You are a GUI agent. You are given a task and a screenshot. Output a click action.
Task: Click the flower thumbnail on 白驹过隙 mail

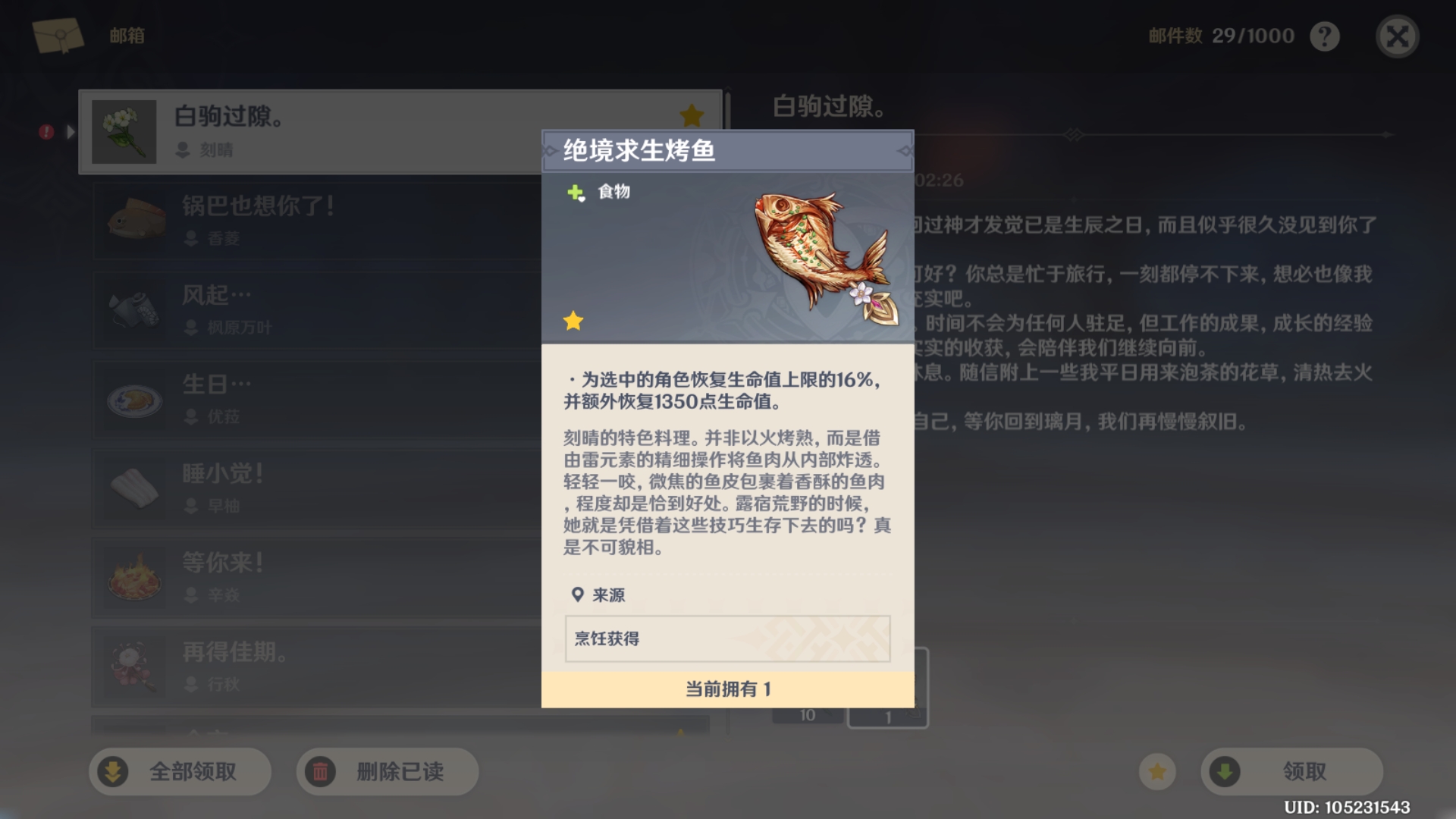click(124, 132)
